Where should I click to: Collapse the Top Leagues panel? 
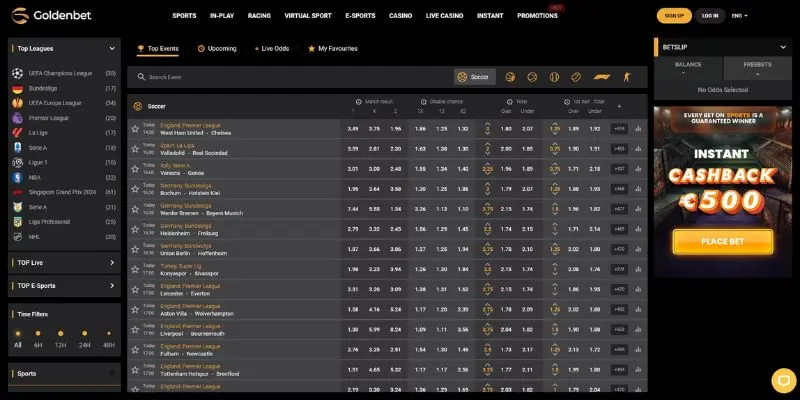pyautogui.click(x=111, y=47)
